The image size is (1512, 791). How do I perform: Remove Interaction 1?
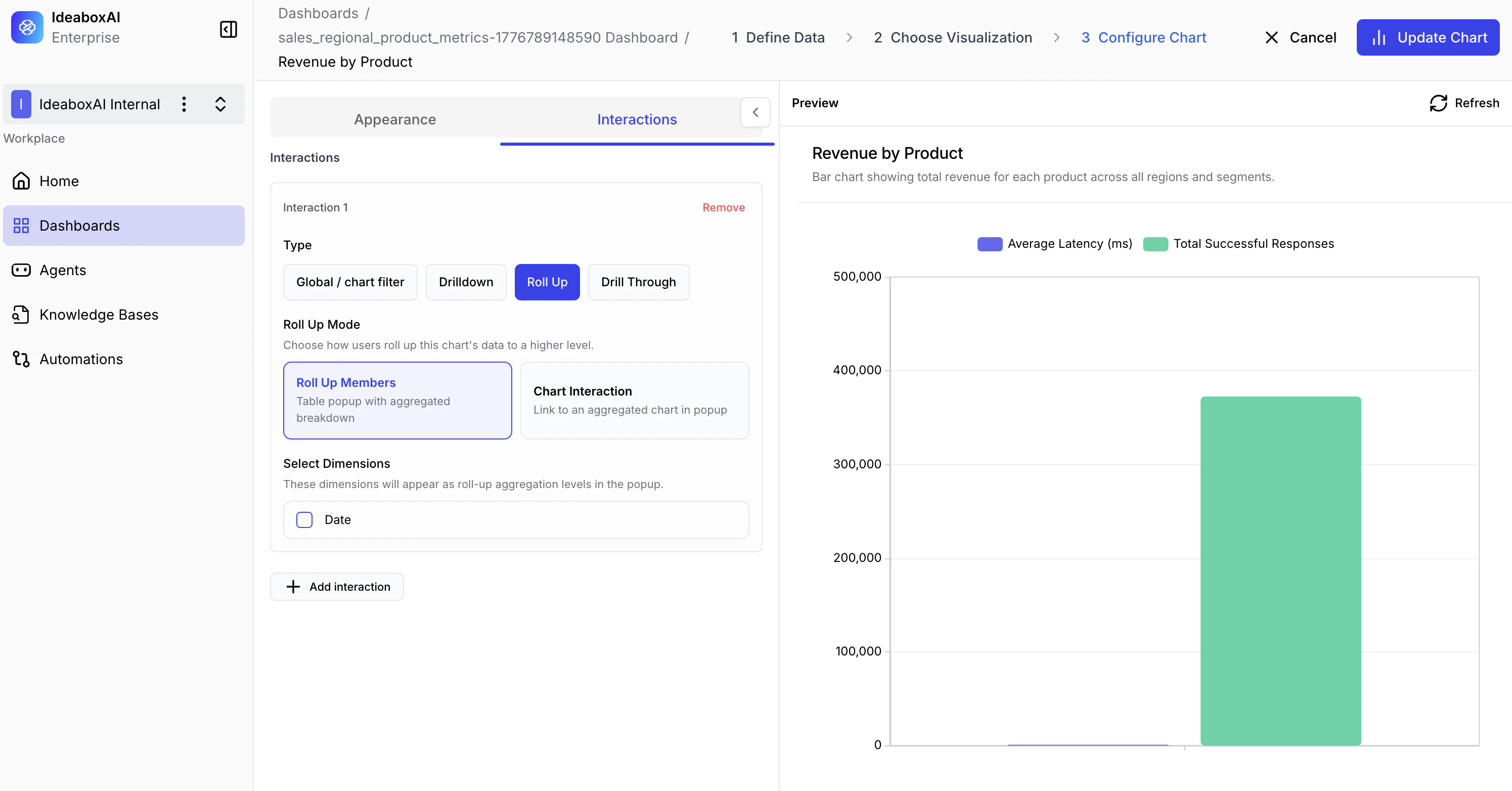click(723, 207)
